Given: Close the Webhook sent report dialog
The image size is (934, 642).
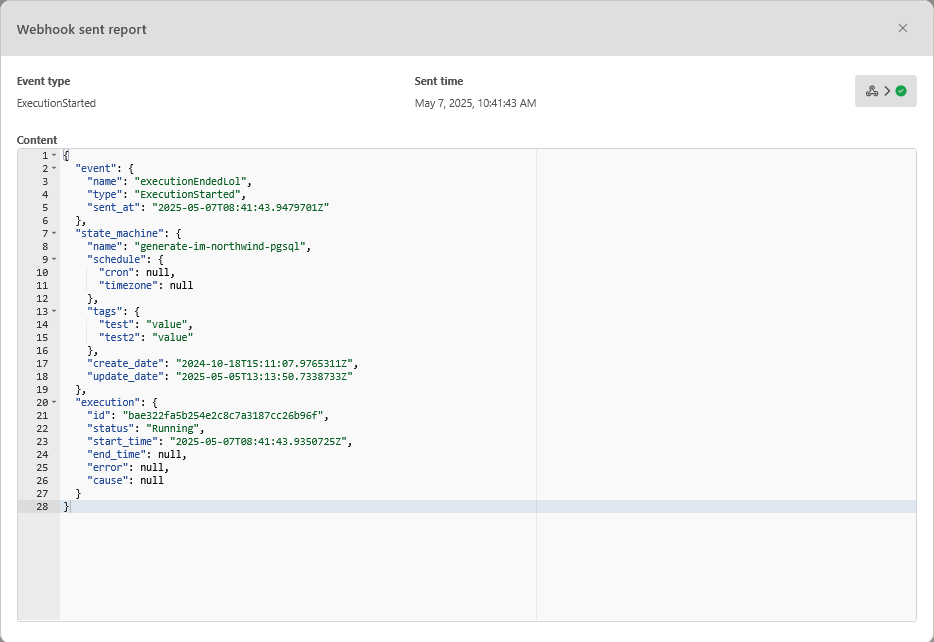Looking at the screenshot, I should 903,28.
